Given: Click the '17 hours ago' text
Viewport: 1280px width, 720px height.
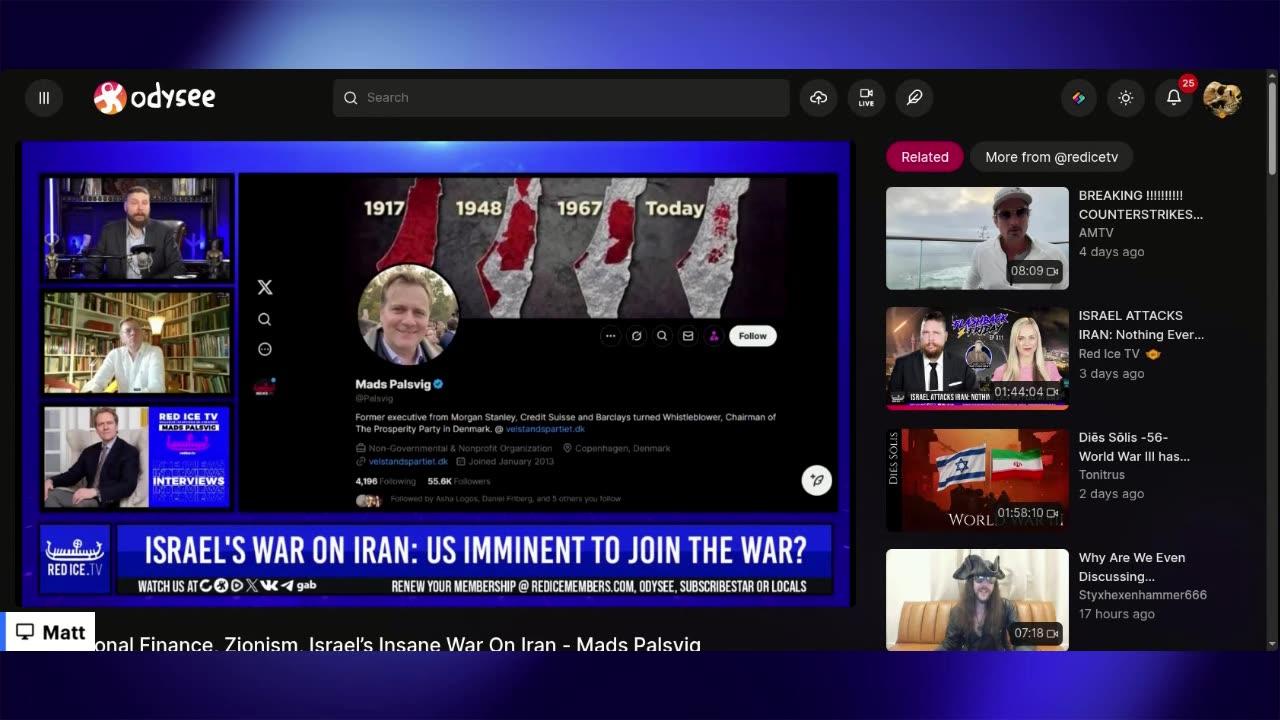Looking at the screenshot, I should pyautogui.click(x=1116, y=614).
